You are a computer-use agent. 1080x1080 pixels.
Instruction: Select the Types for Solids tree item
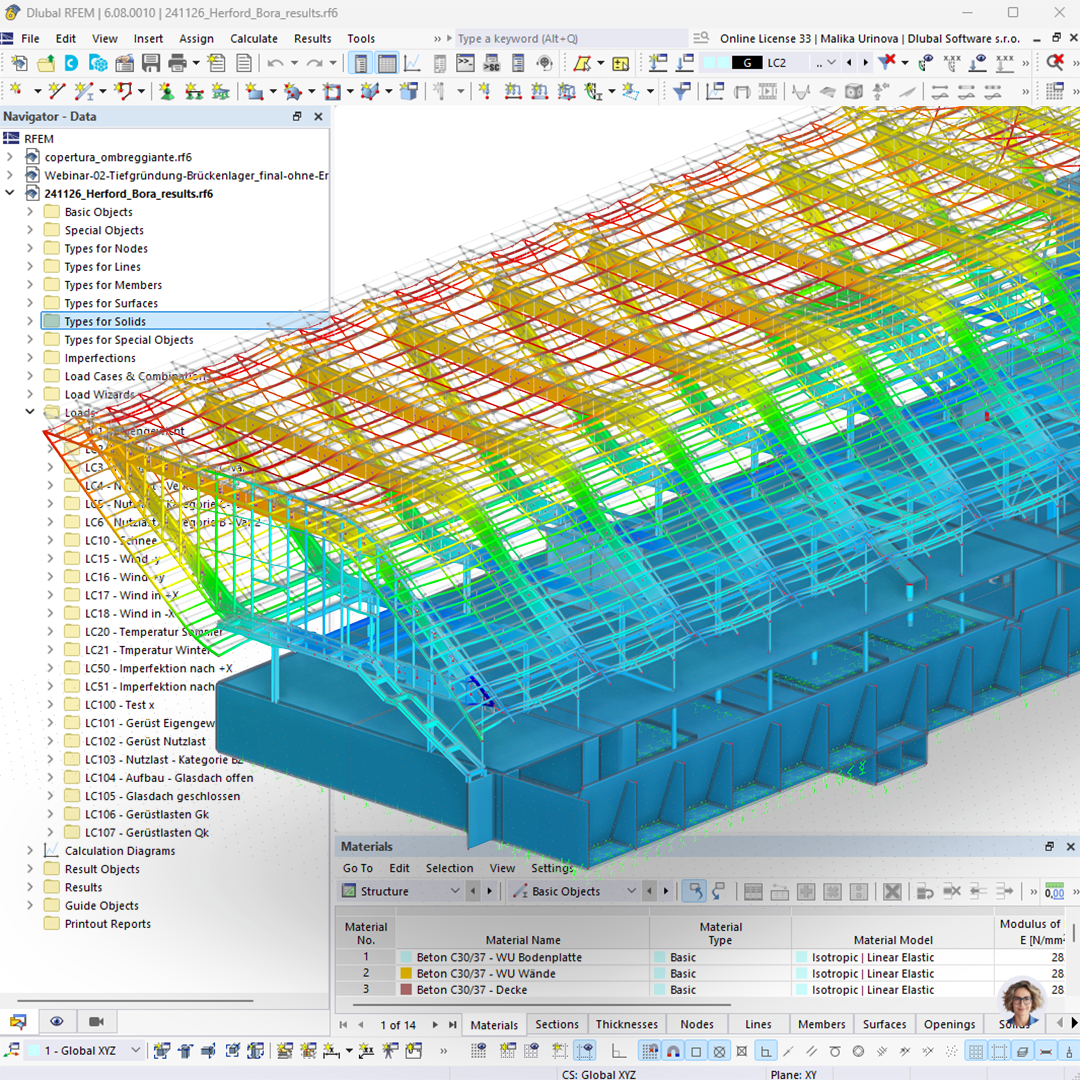point(105,321)
